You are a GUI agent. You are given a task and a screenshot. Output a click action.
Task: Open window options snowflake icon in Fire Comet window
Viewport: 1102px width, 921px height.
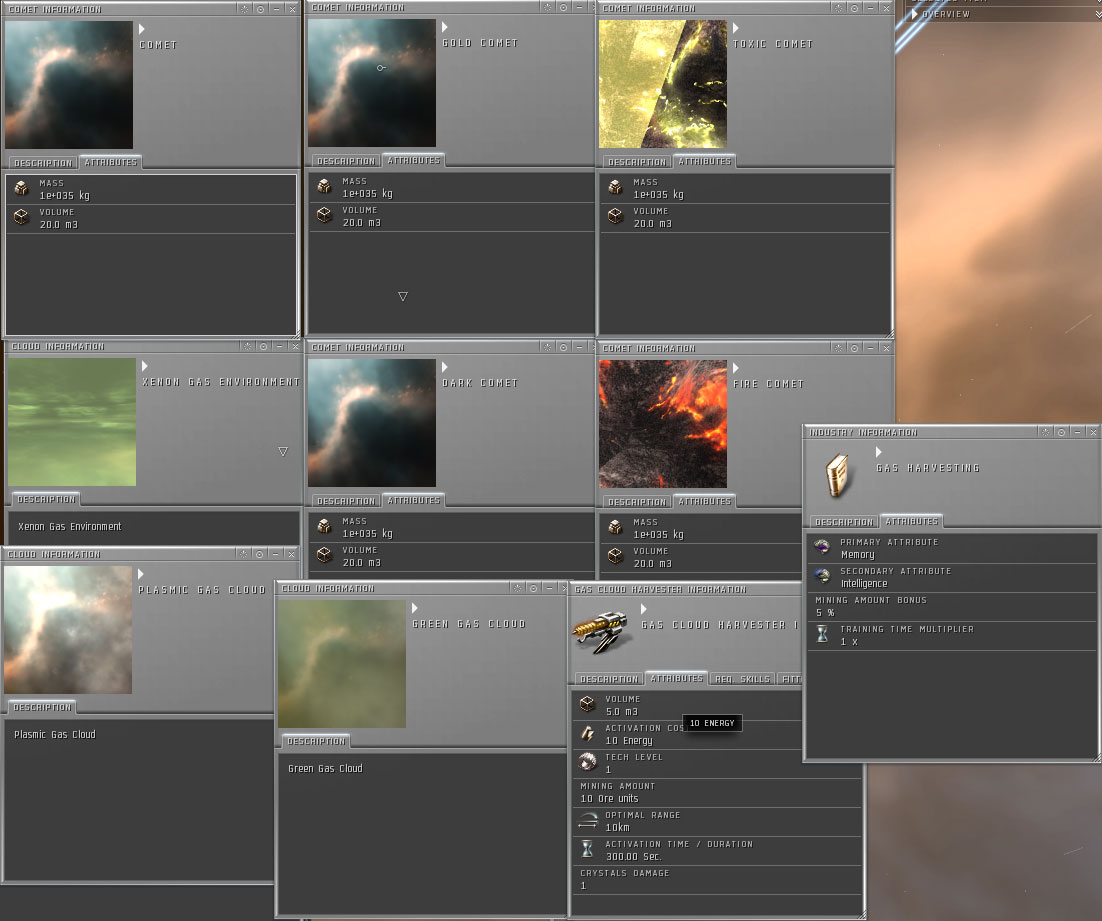click(838, 347)
